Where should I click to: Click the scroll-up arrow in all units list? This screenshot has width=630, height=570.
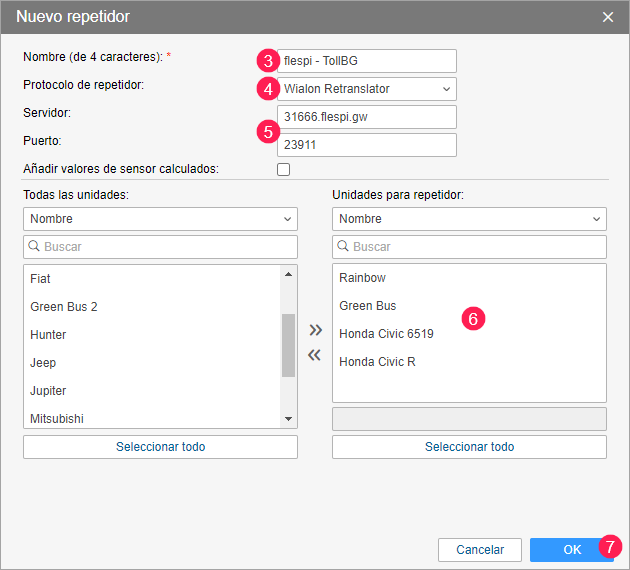(289, 273)
